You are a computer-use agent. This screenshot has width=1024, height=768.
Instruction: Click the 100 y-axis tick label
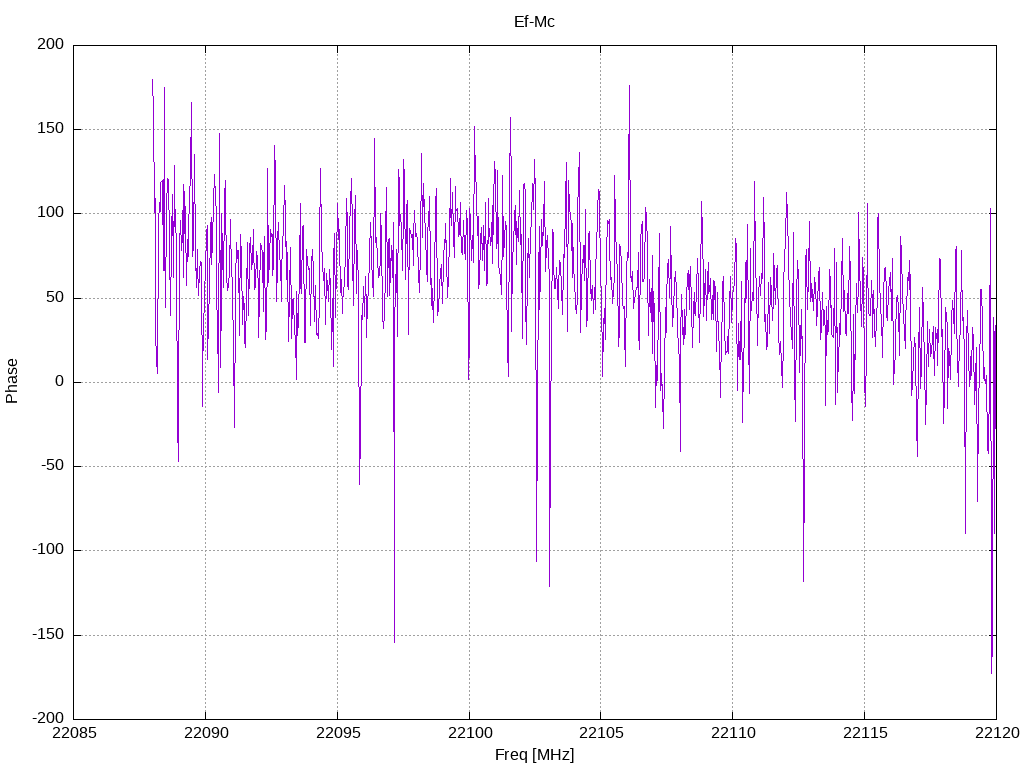51,213
